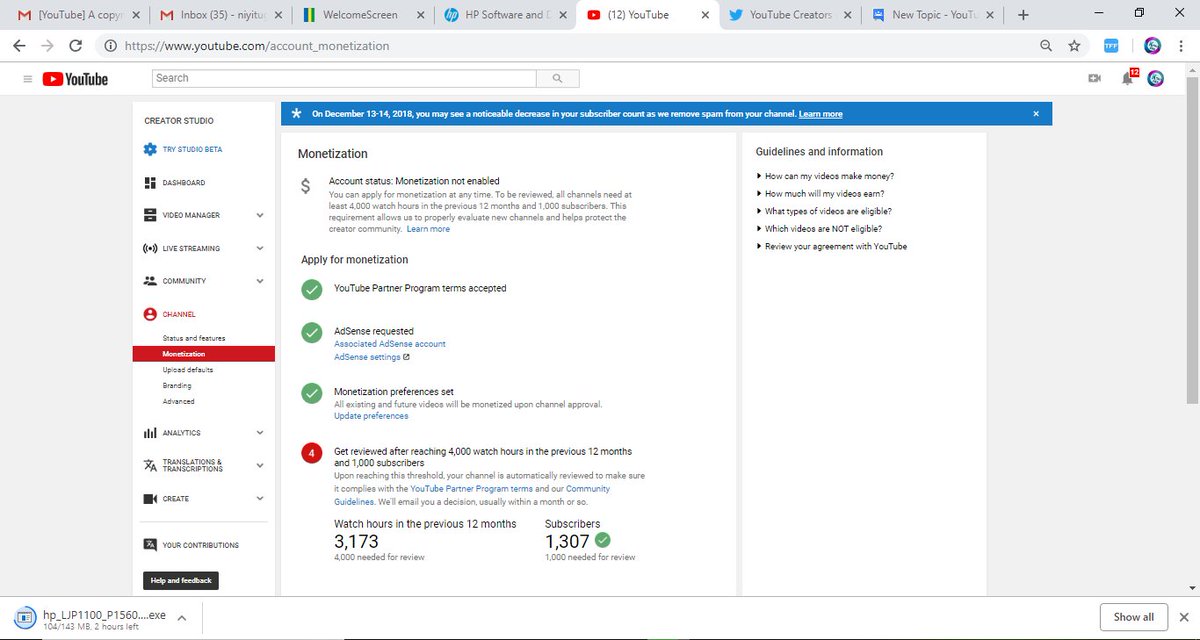The width and height of the screenshot is (1200, 640).
Task: Switch to New Topic tab
Action: click(932, 15)
